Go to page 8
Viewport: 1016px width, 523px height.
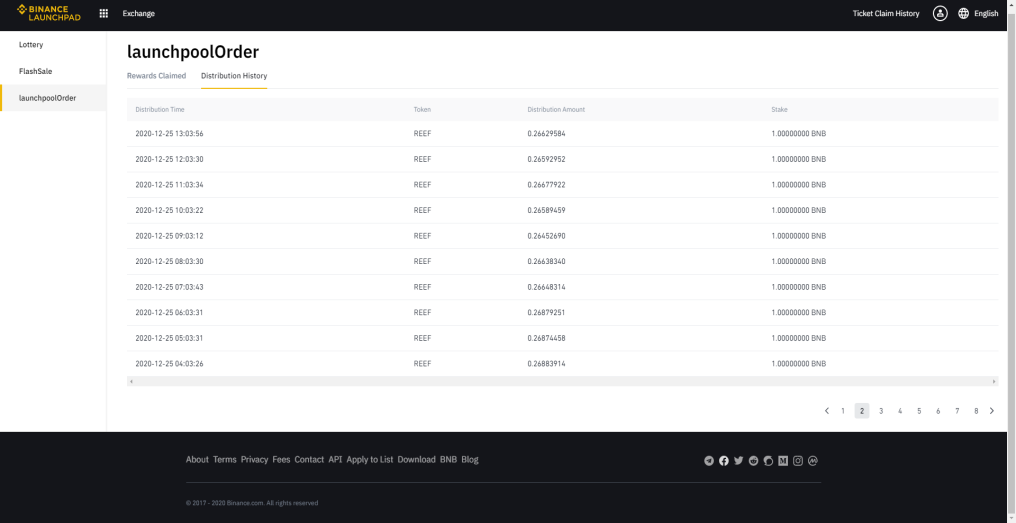[976, 411]
